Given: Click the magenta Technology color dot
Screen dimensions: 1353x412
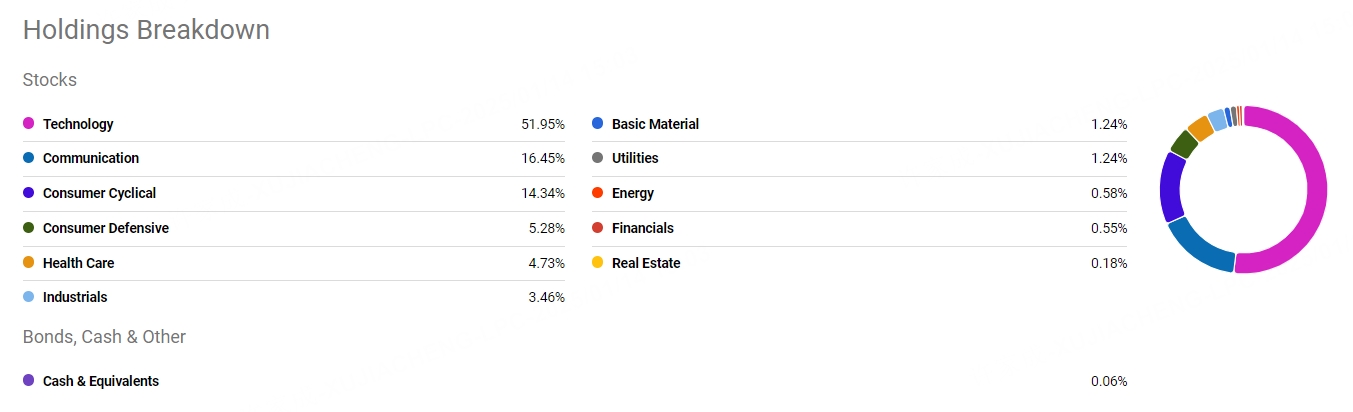Looking at the screenshot, I should pyautogui.click(x=28, y=124).
